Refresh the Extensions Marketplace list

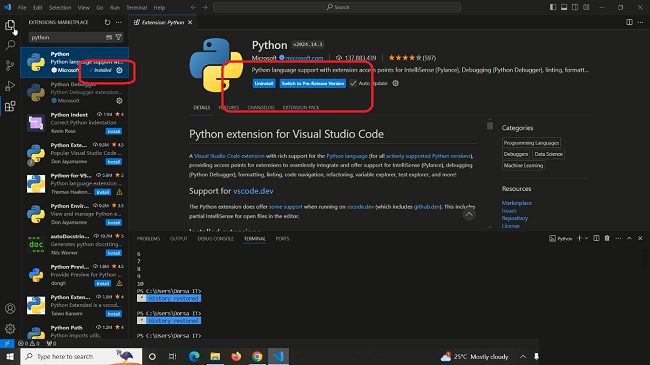107,22
